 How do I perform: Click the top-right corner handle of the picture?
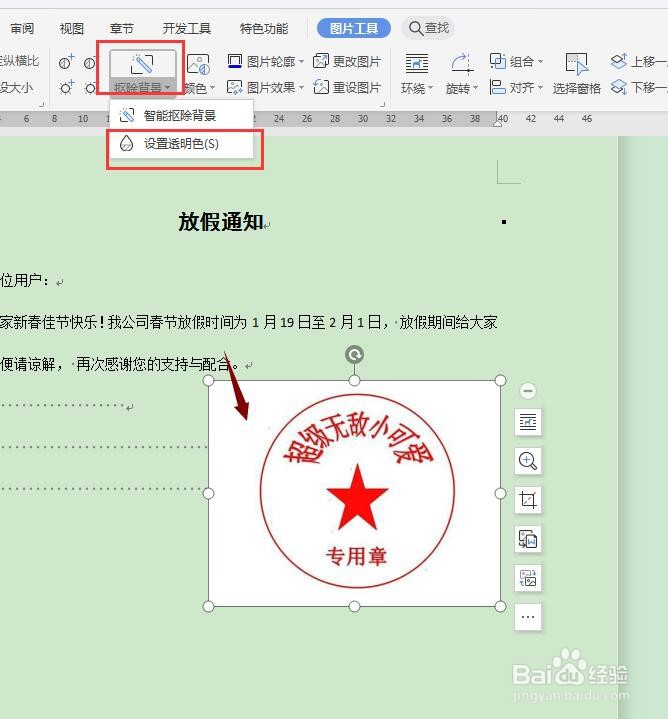pos(501,380)
